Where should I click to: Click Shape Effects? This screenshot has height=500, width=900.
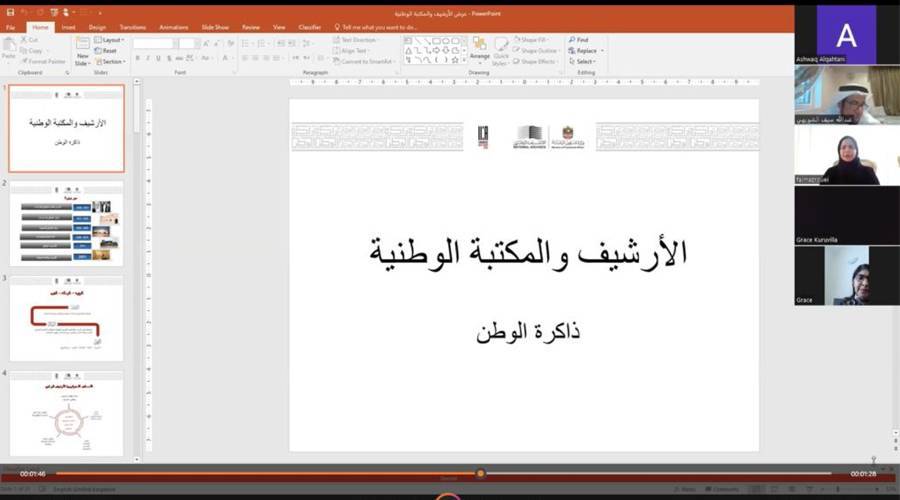pyautogui.click(x=534, y=61)
